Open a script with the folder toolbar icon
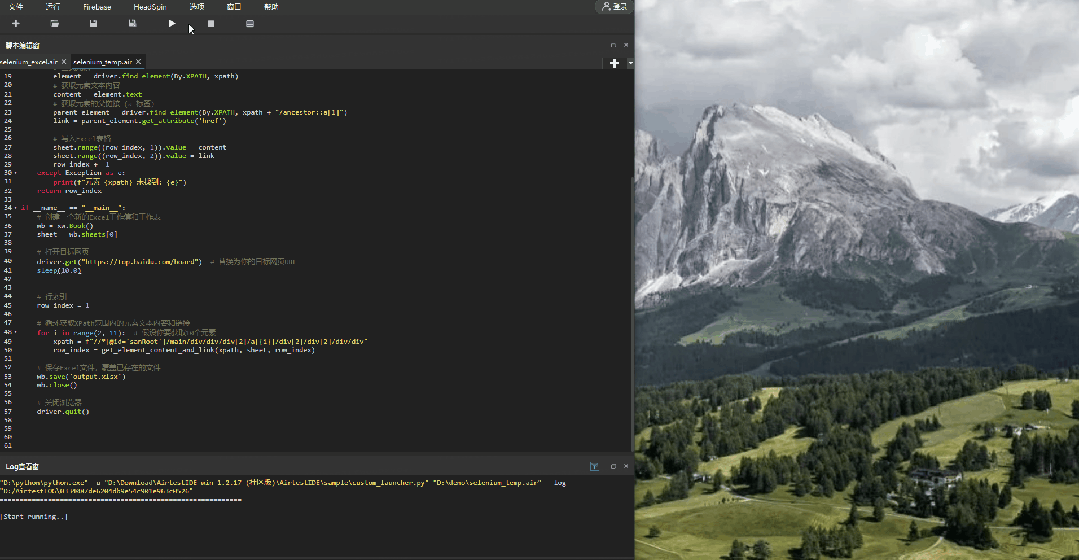Viewport: 1079px width, 560px height. [x=54, y=23]
